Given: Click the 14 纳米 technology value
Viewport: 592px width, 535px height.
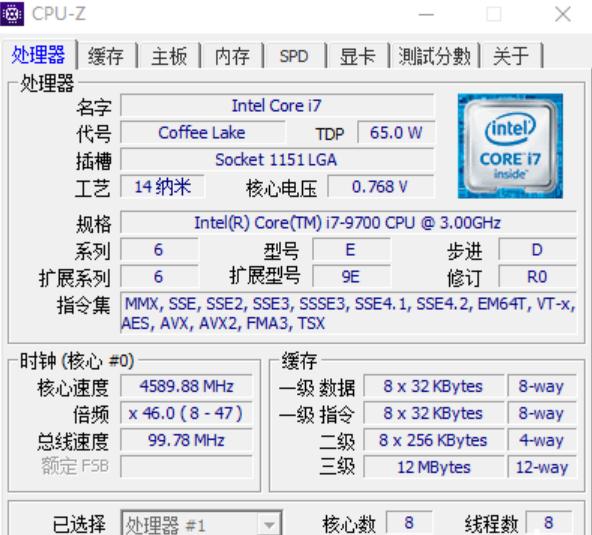Looking at the screenshot, I should [x=162, y=187].
